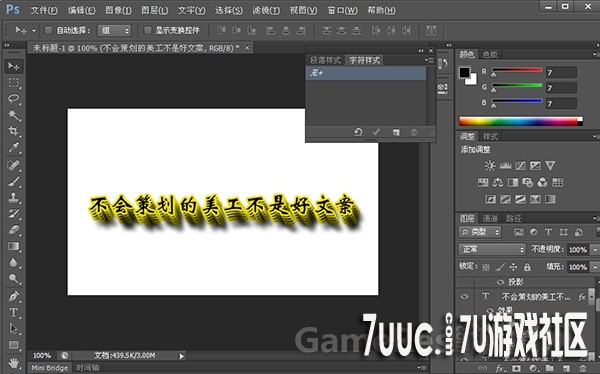
Task: Select the Rectangle shape tool
Action: [14, 345]
